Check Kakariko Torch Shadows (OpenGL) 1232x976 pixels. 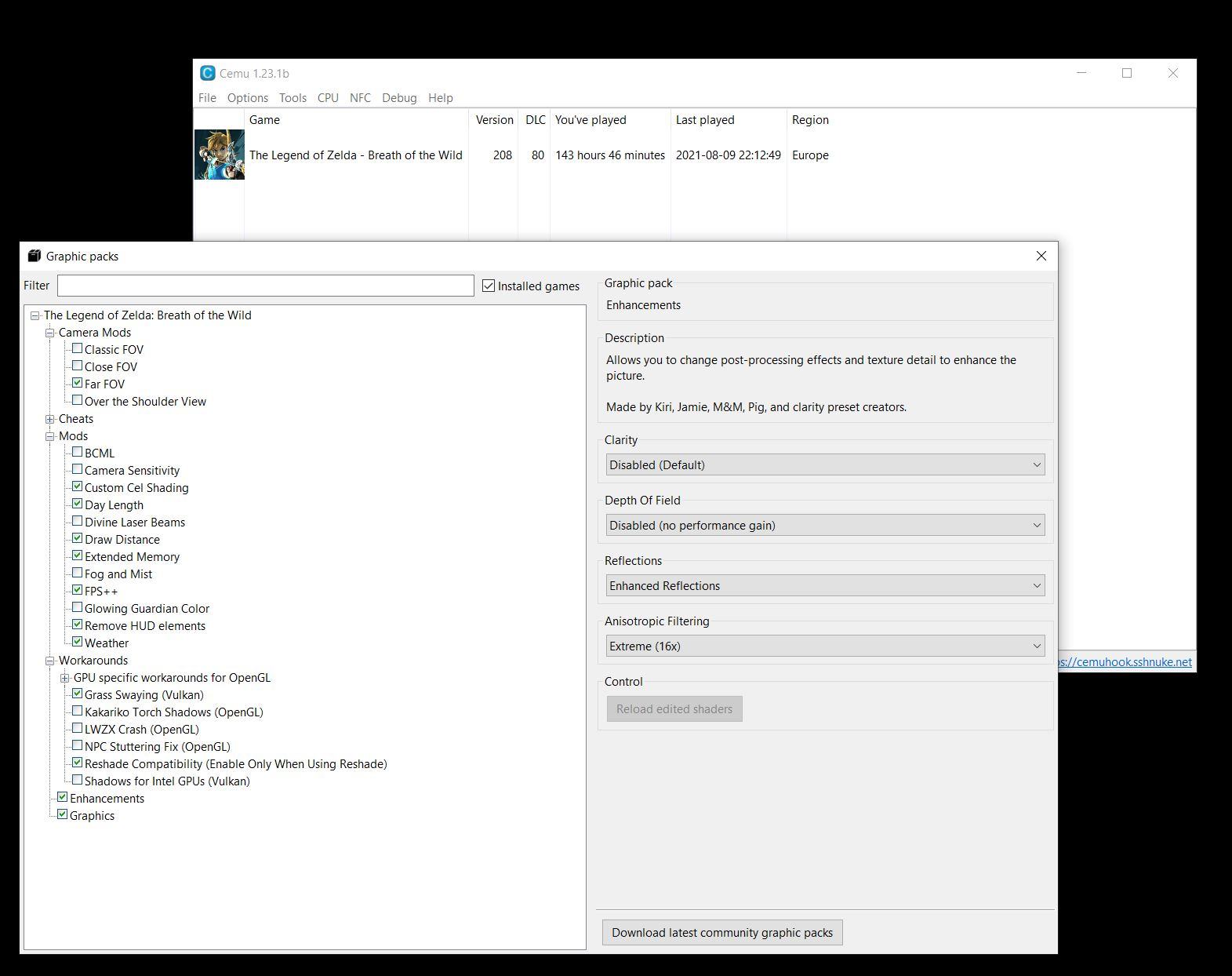(78, 711)
